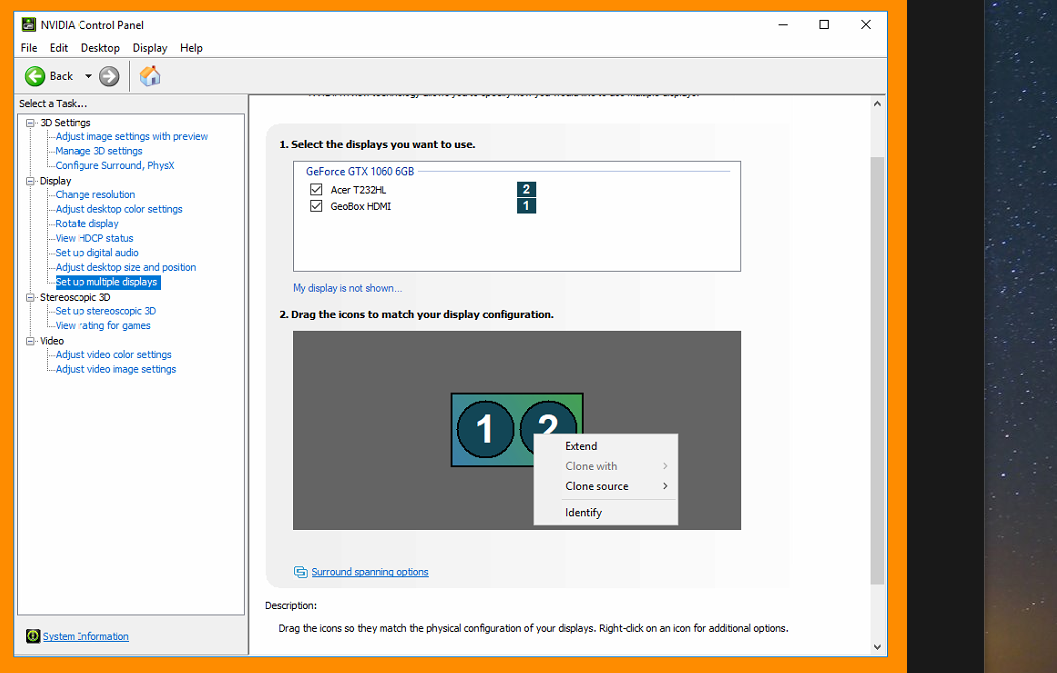Collapse the 3D Settings tree node
The image size is (1057, 673).
tap(30, 123)
